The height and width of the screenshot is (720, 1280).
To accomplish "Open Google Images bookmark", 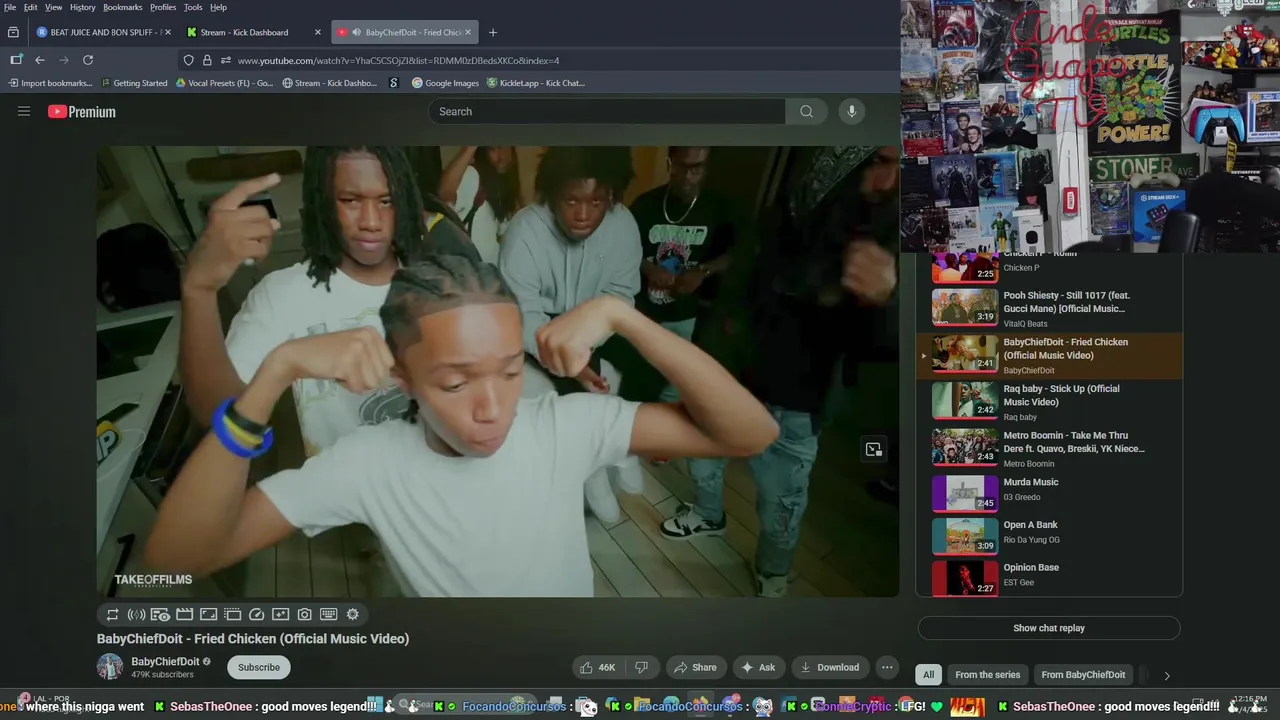I will 446,83.
